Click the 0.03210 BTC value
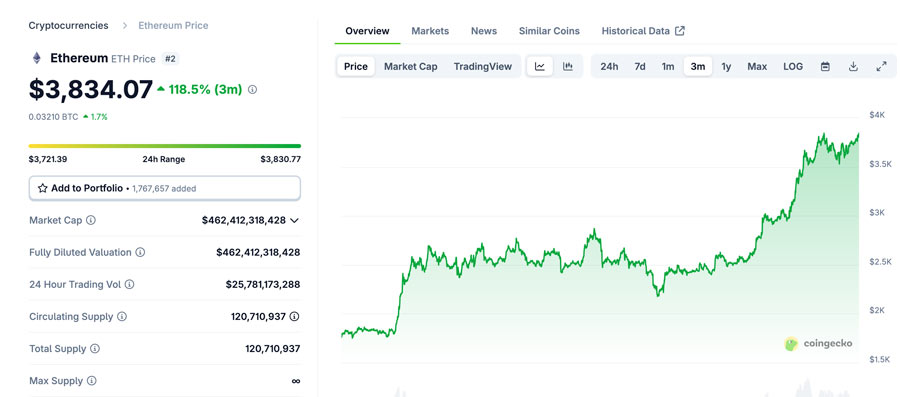Viewport: 900px width, 397px height. click(53, 116)
